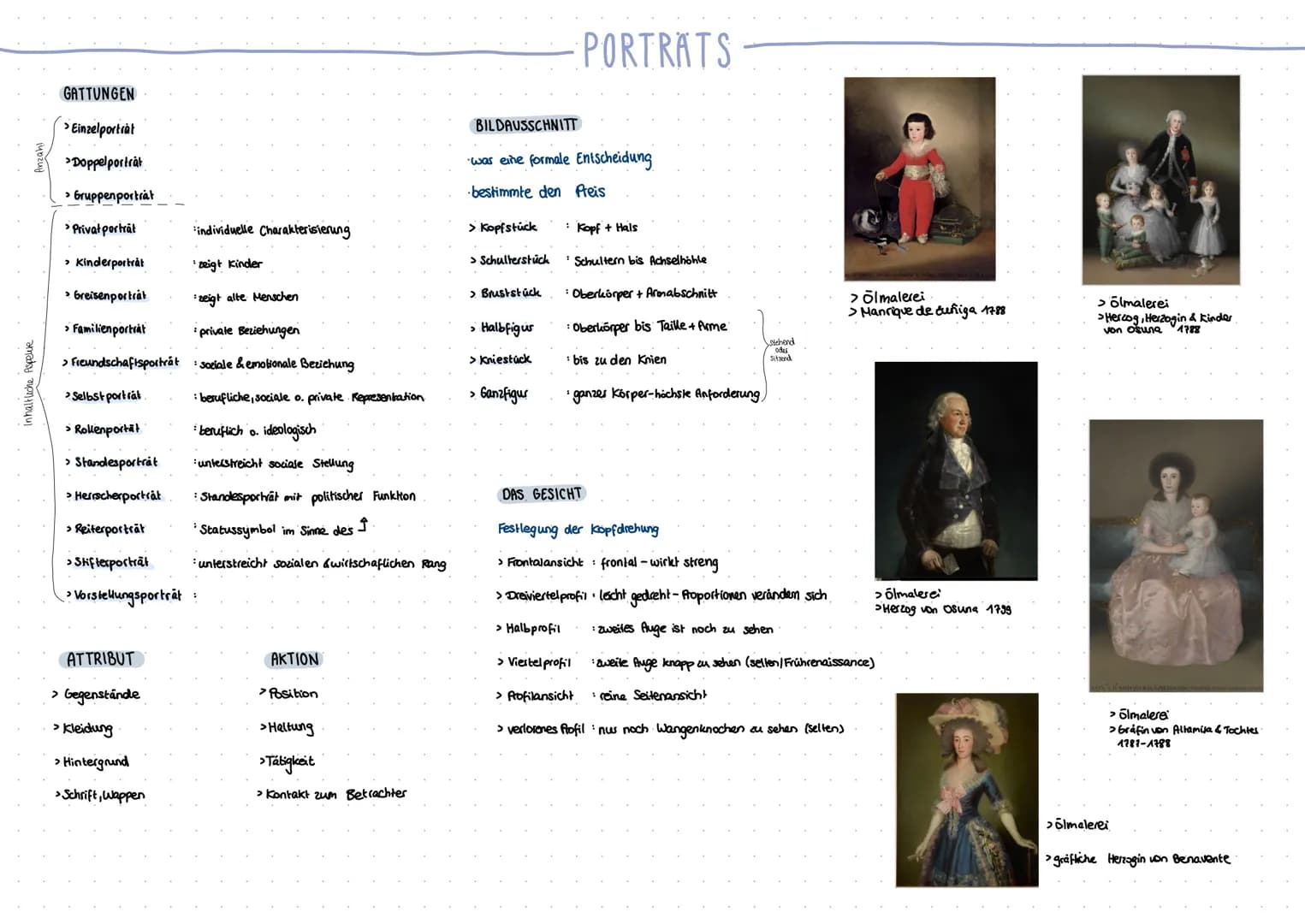Click 'bestimmte den Preis' line
Viewport: 1305px width, 924px height.
538,192
